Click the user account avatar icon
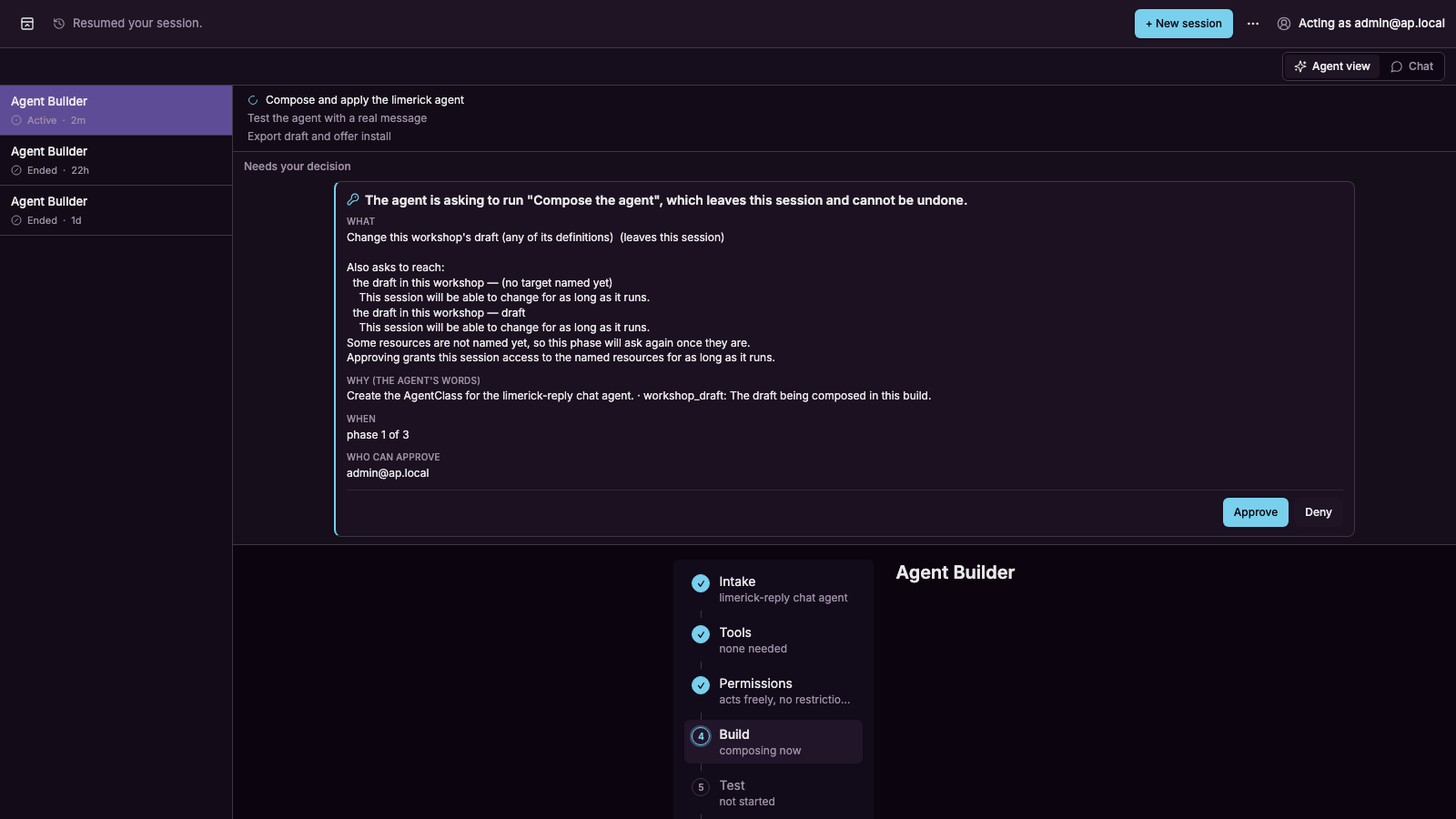Screen dimensions: 1456x819 (1284, 24)
